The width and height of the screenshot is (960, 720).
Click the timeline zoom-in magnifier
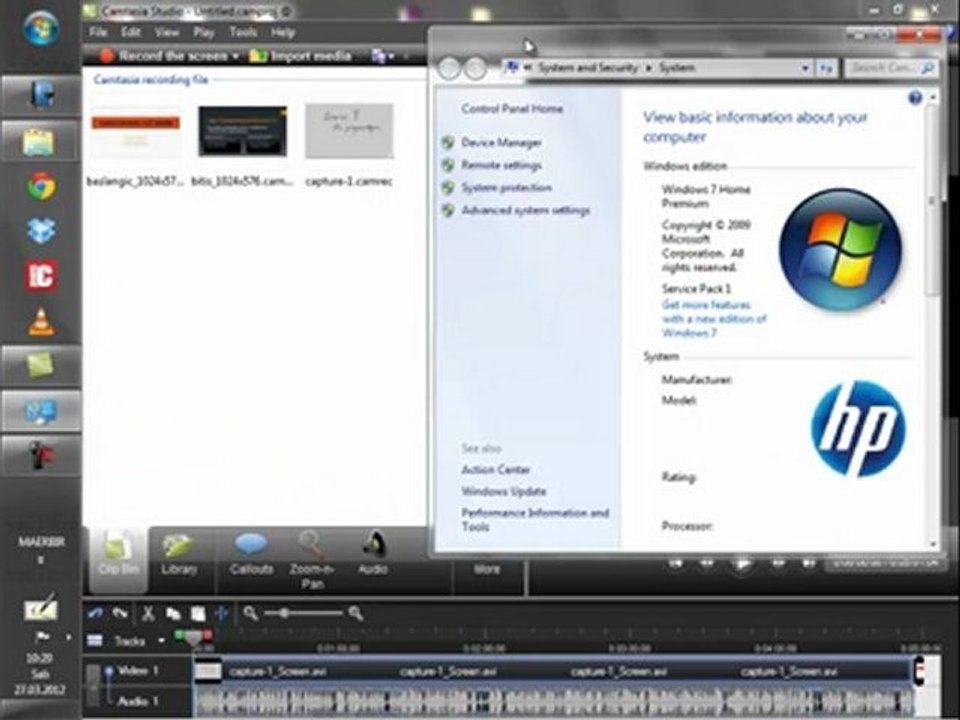tap(356, 612)
